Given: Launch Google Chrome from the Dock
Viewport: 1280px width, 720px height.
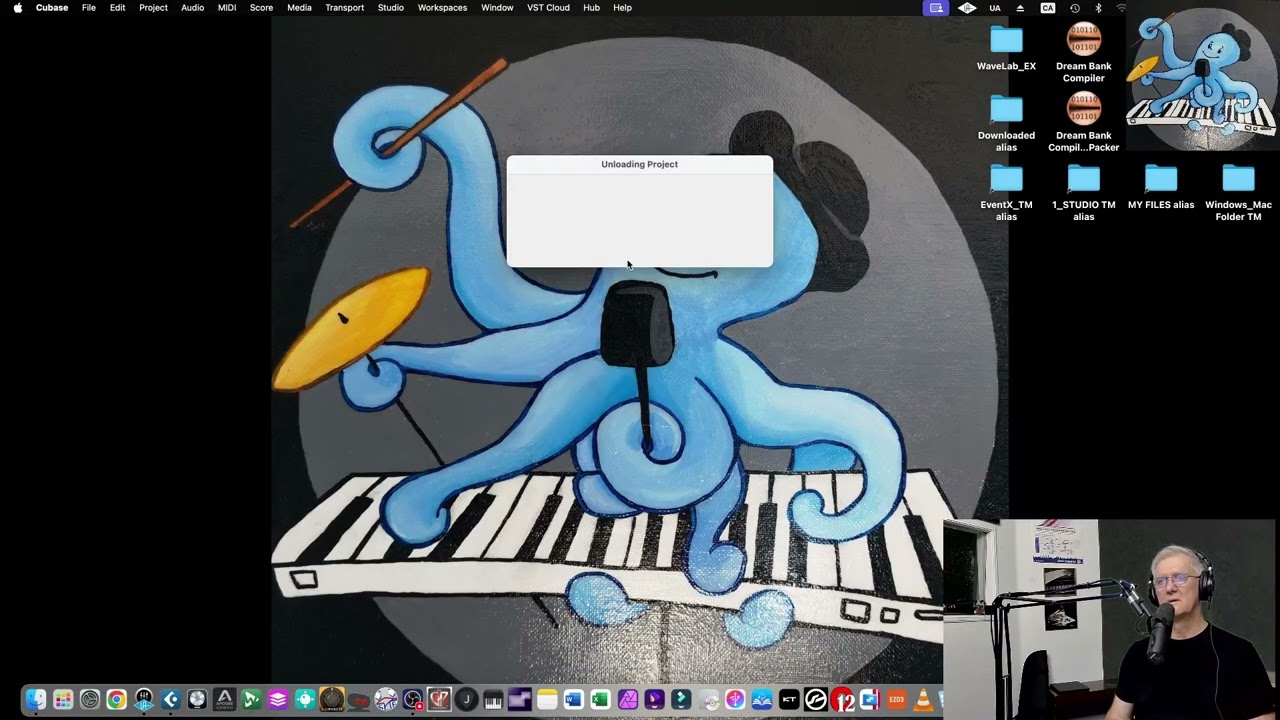Looking at the screenshot, I should (x=117, y=700).
